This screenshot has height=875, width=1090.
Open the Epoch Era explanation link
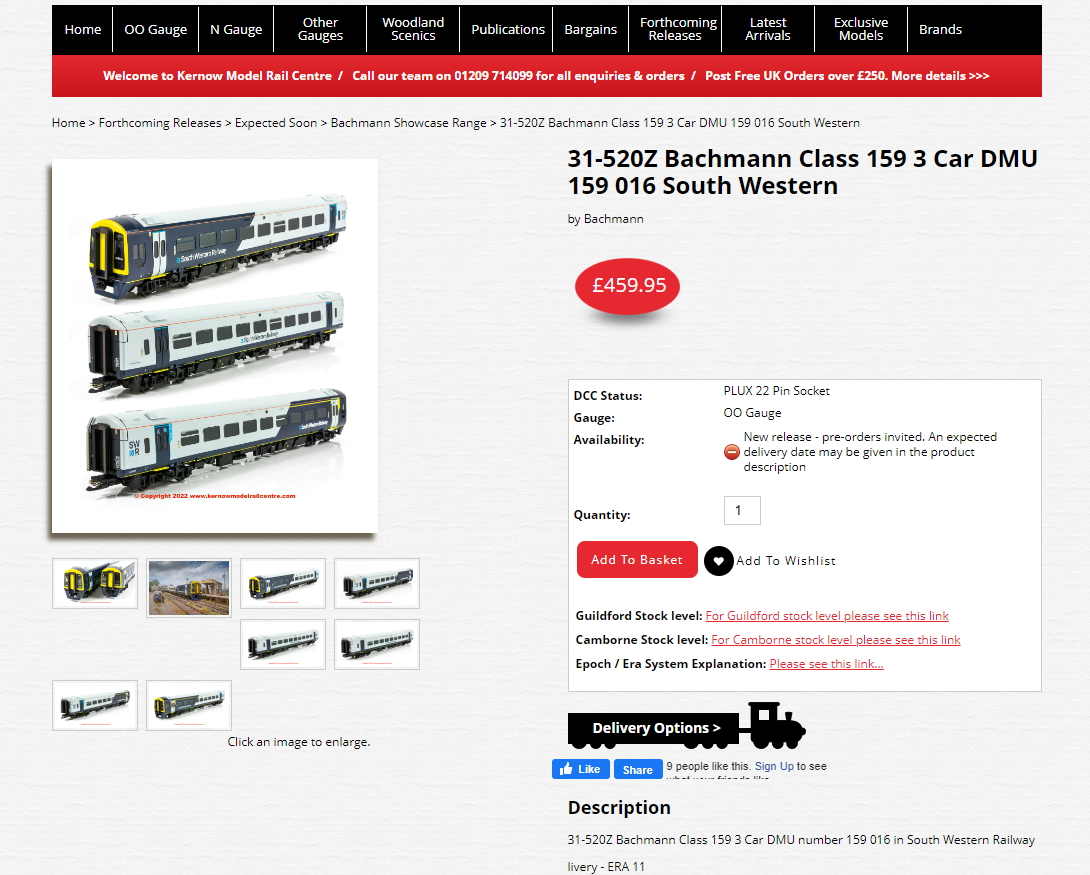click(x=826, y=664)
